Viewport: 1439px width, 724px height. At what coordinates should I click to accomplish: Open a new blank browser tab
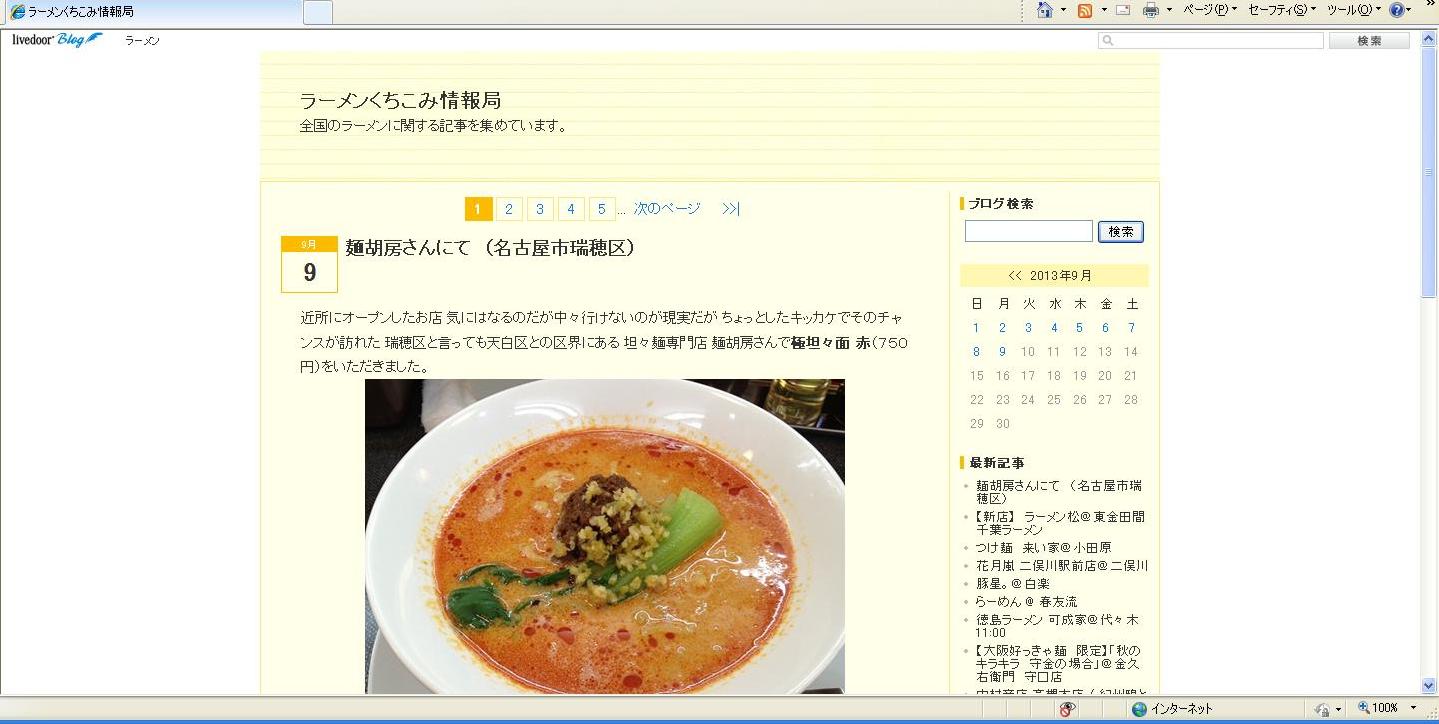tap(317, 12)
